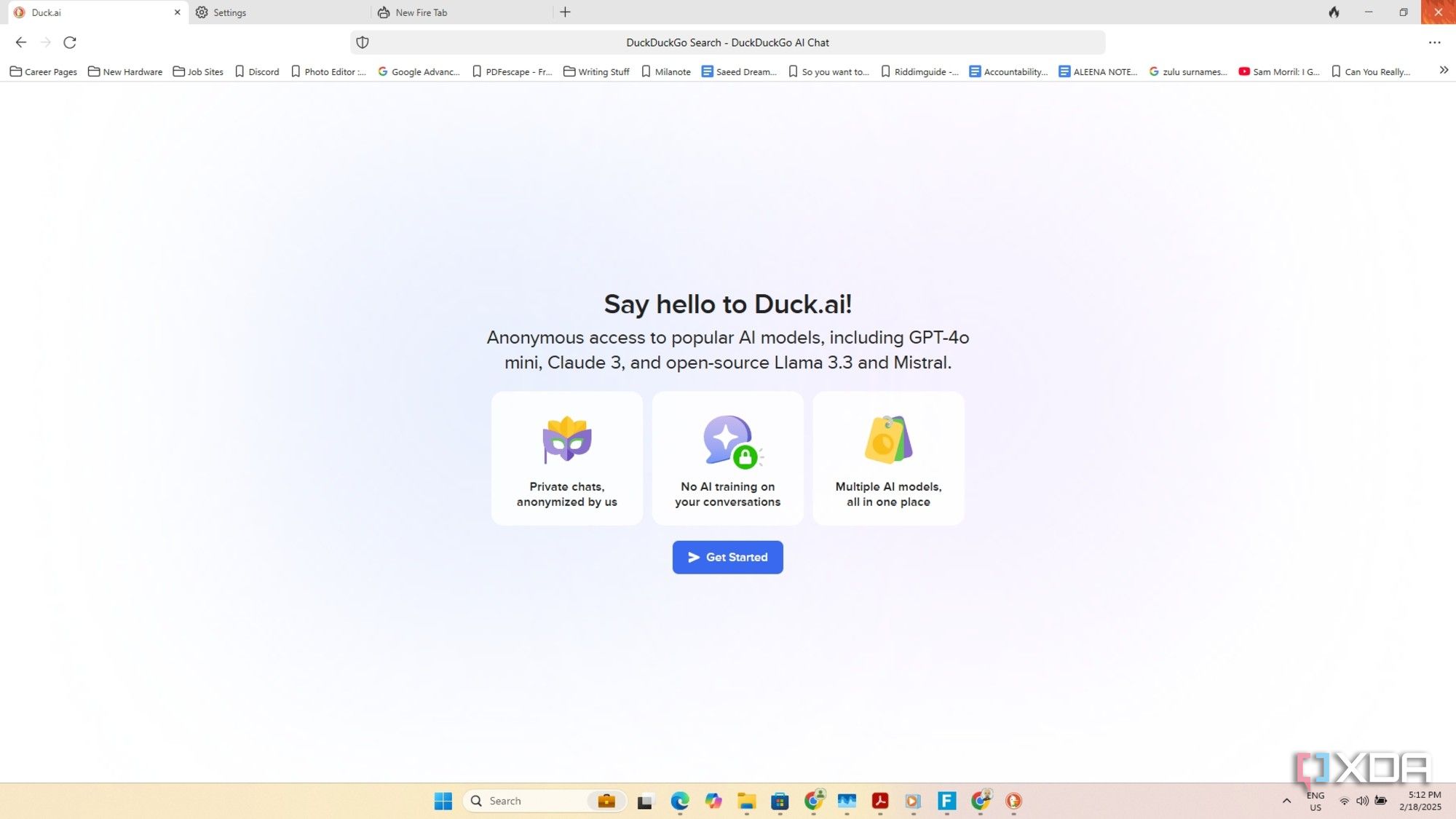This screenshot has width=1456, height=819.
Task: Open the Saeed Dream document bookmark
Action: point(739,71)
